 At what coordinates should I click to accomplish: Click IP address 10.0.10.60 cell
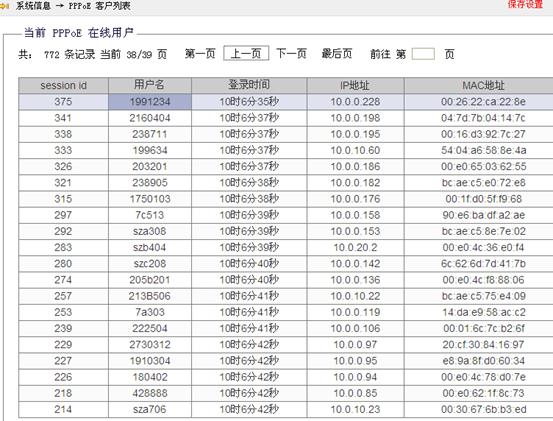pyautogui.click(x=356, y=151)
